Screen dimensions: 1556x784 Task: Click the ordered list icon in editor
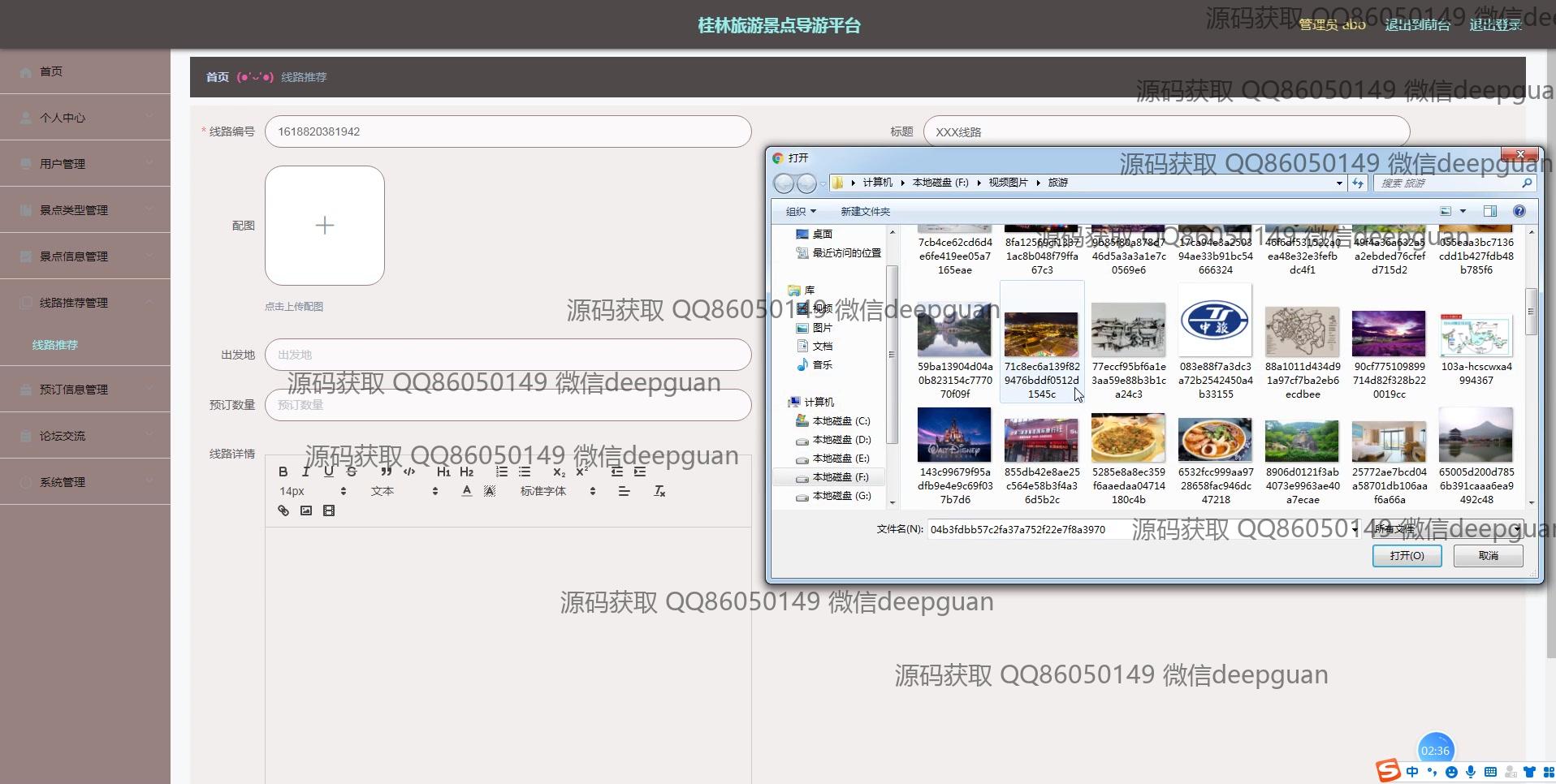pos(502,472)
